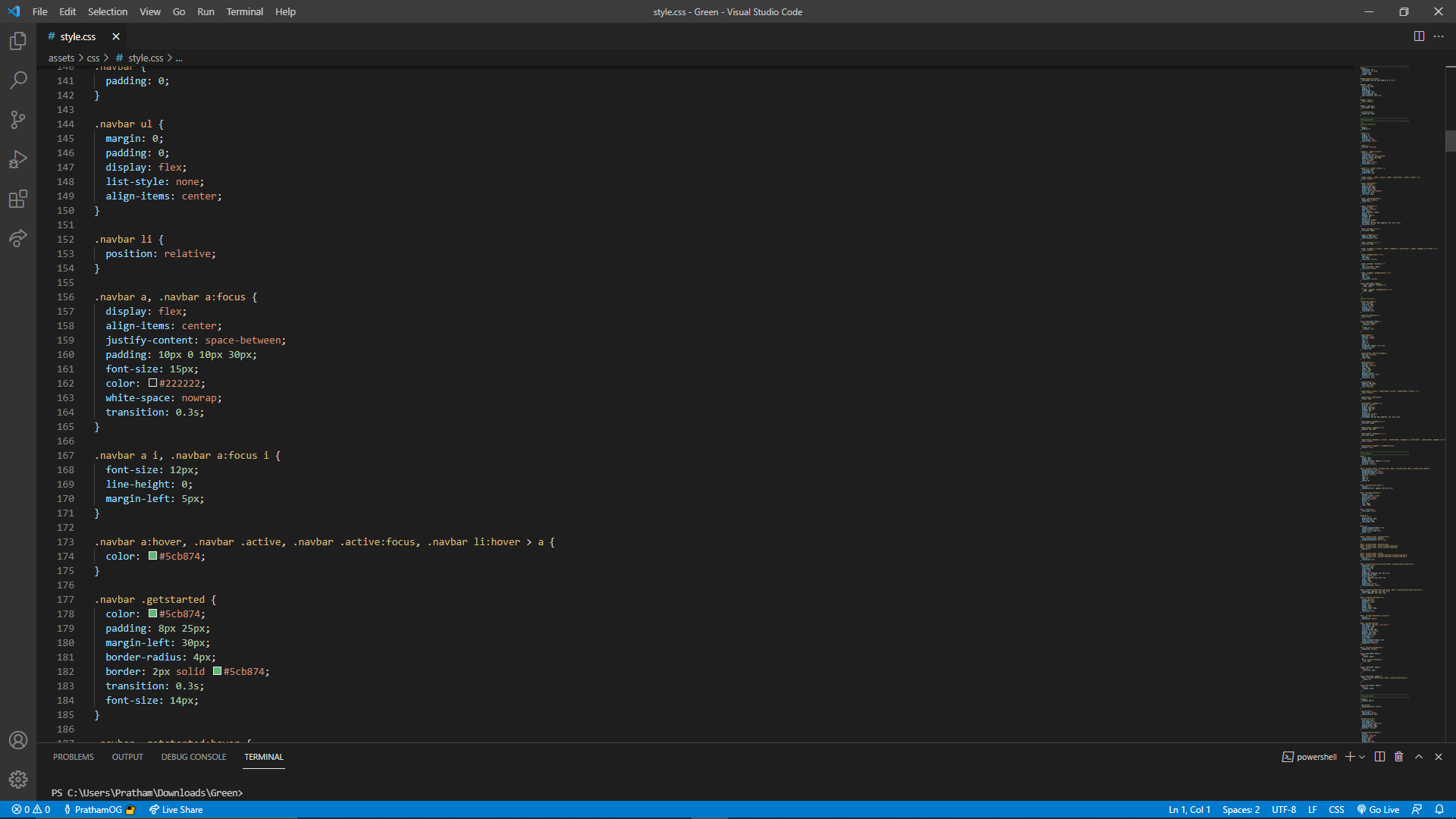Open the Terminal menu in menu bar

(x=244, y=11)
